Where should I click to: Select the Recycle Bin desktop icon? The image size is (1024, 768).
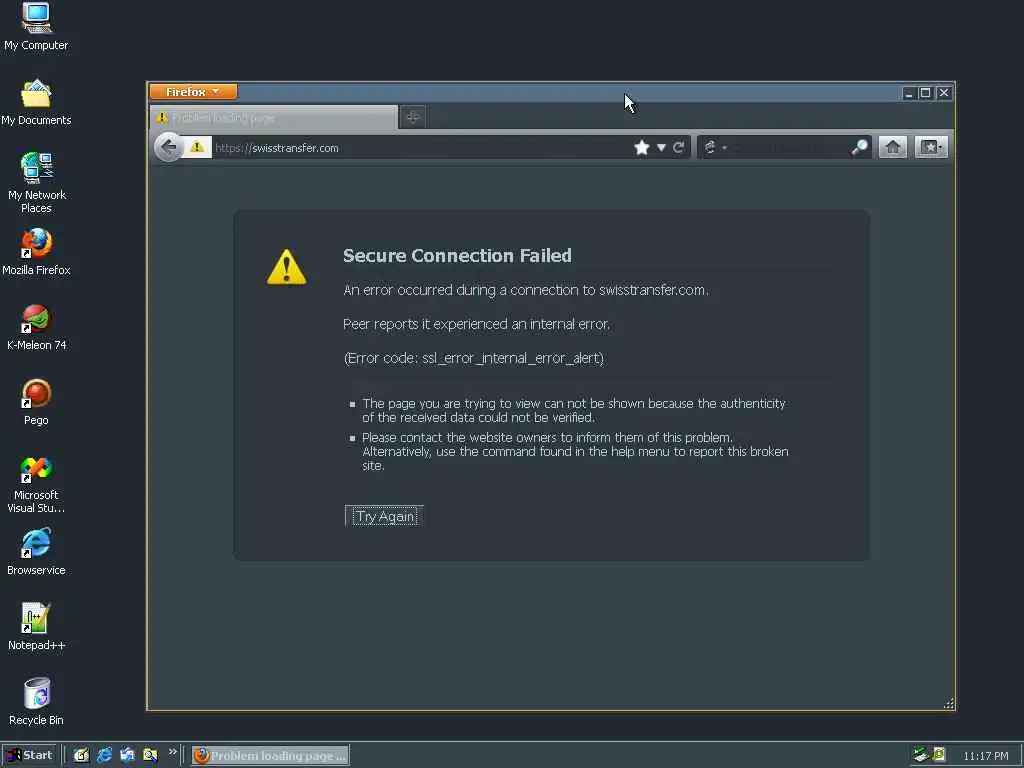pyautogui.click(x=37, y=702)
